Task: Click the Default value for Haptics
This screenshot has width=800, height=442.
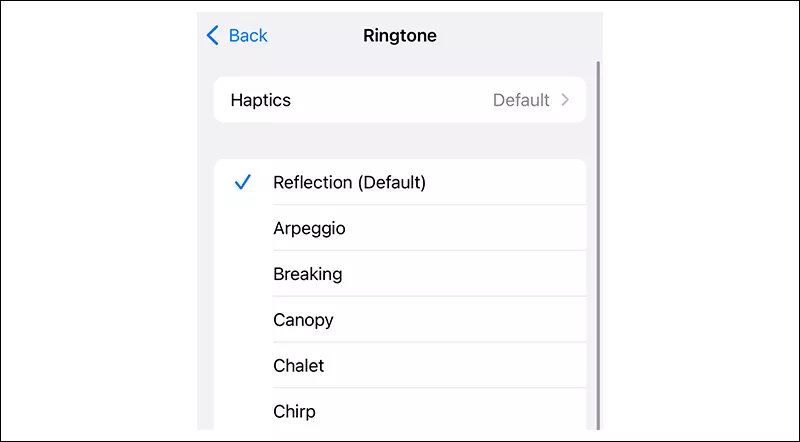Action: (x=521, y=100)
